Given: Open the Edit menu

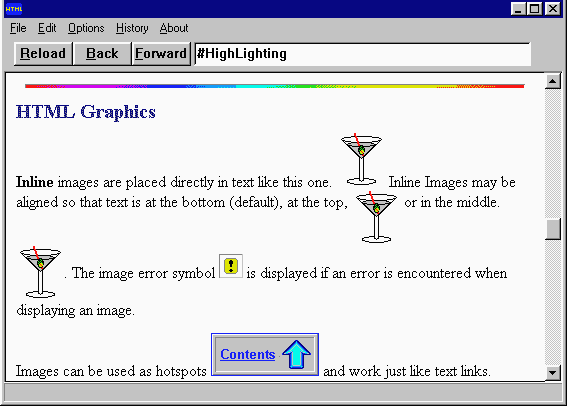Looking at the screenshot, I should point(47,28).
